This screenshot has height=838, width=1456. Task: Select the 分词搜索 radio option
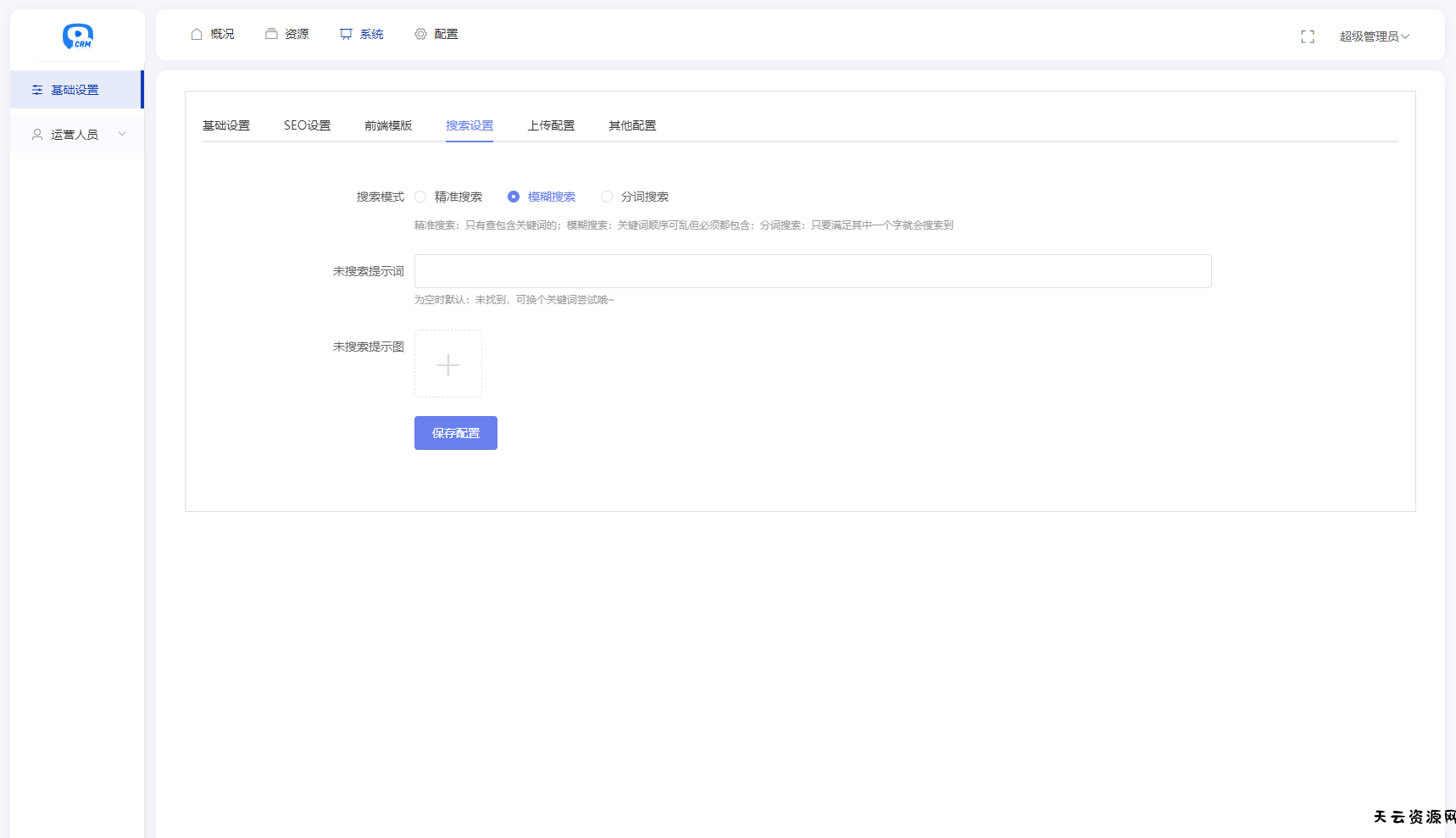pyautogui.click(x=607, y=197)
